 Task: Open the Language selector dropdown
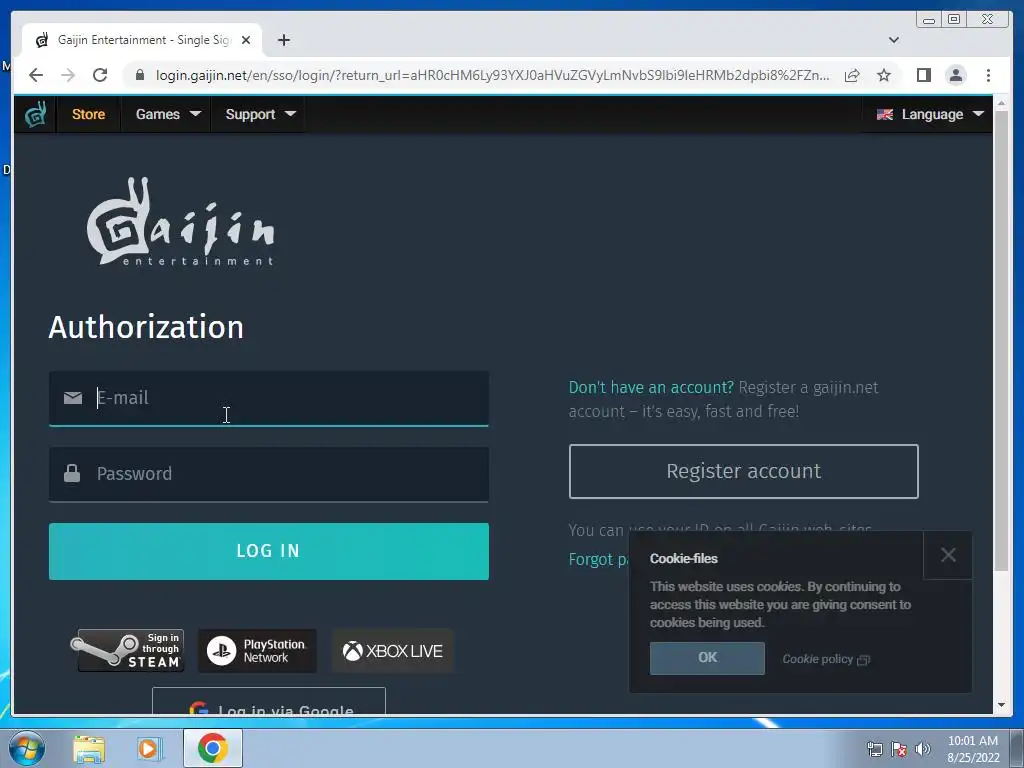[930, 114]
